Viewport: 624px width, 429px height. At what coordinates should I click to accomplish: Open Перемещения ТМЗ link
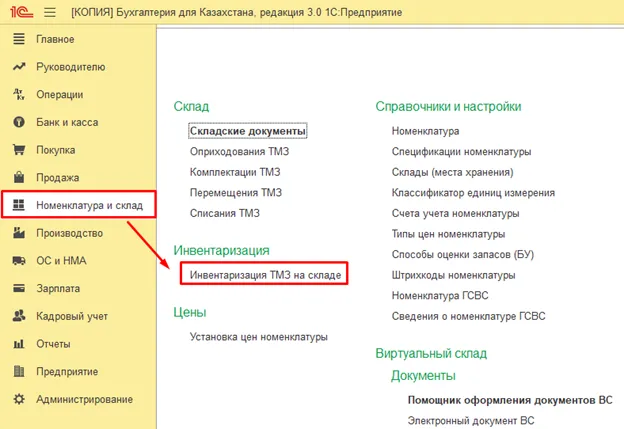236,193
